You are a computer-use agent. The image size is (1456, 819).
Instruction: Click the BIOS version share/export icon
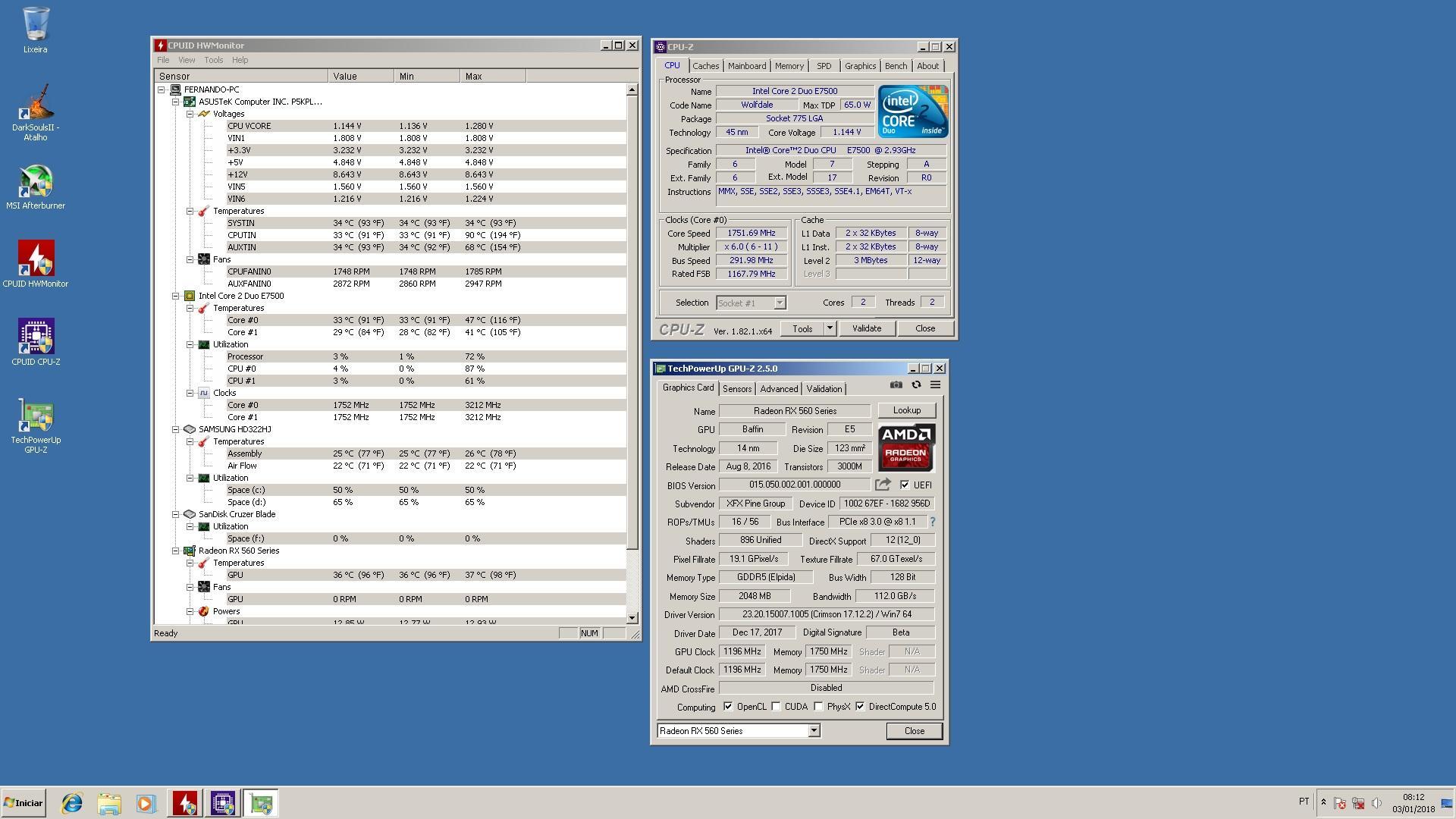pyautogui.click(x=883, y=485)
